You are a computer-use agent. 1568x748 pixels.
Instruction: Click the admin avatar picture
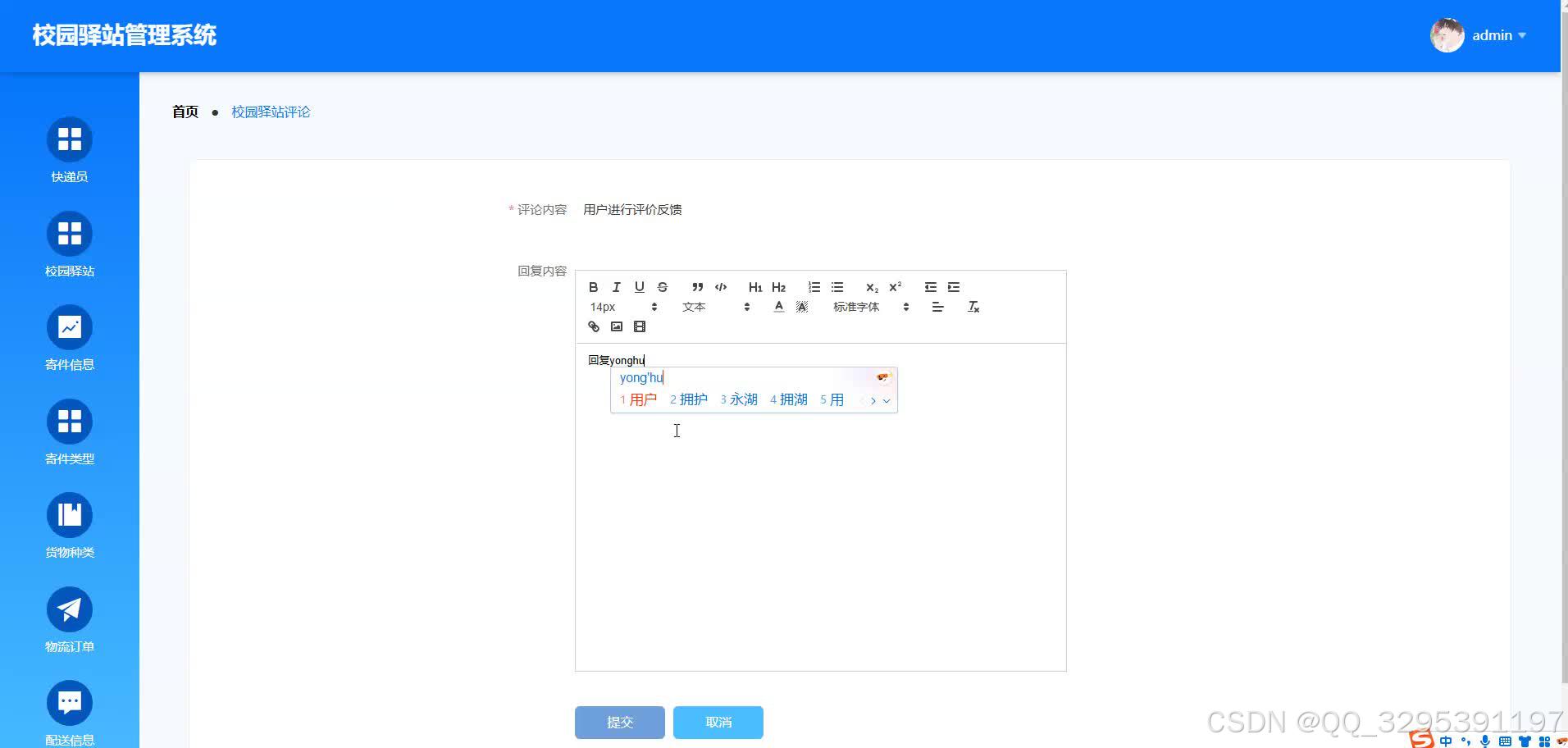pos(1447,35)
